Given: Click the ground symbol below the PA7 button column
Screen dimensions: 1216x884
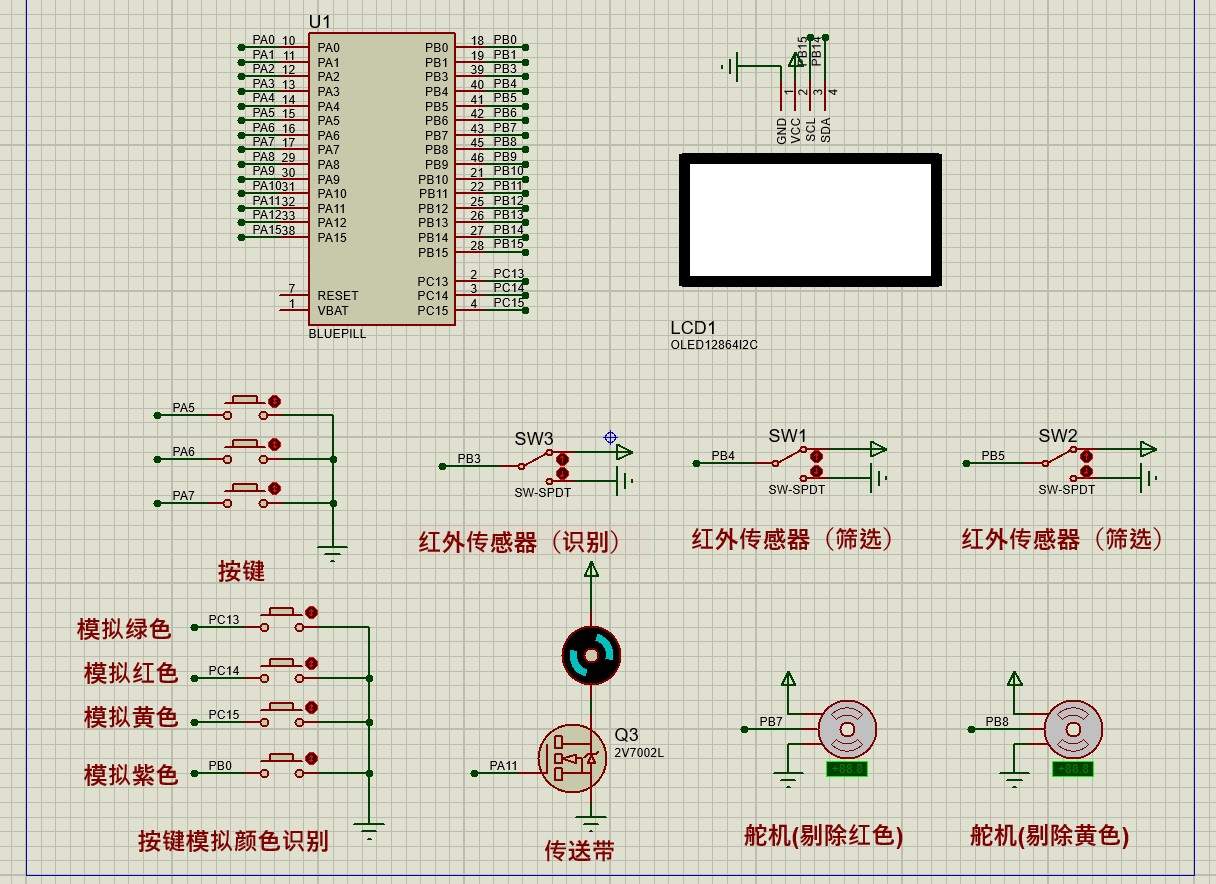Looking at the screenshot, I should [x=334, y=553].
